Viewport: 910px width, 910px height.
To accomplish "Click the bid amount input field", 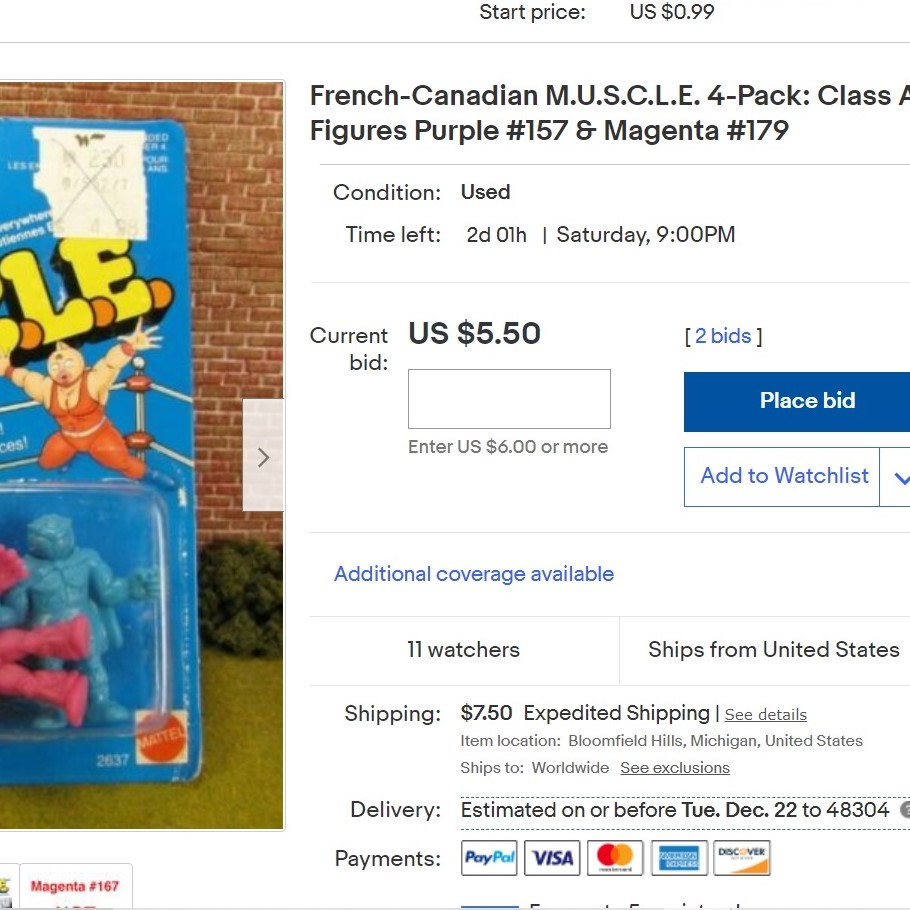I will tap(509, 399).
